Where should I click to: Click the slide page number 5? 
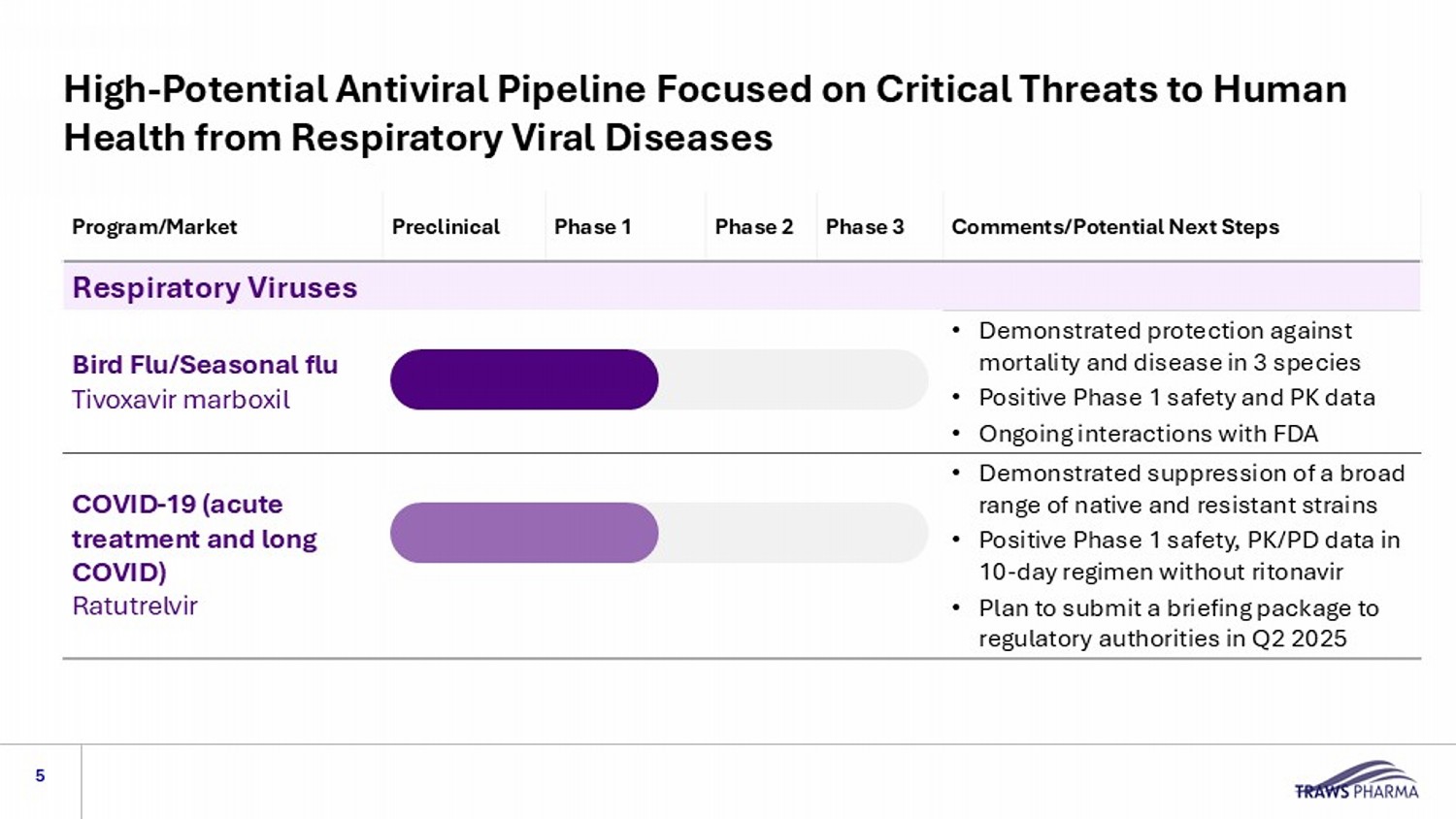[40, 775]
